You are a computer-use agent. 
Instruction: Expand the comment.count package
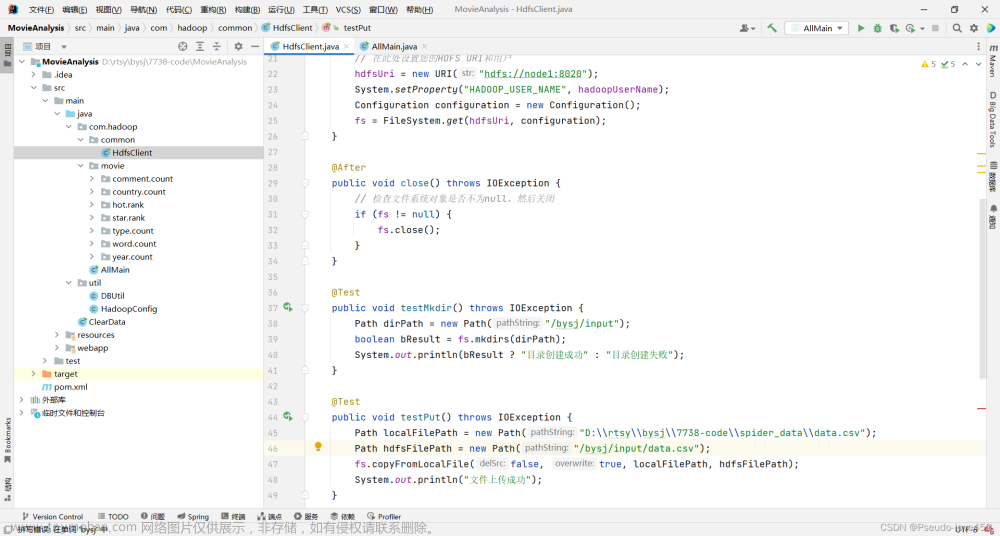(92, 179)
